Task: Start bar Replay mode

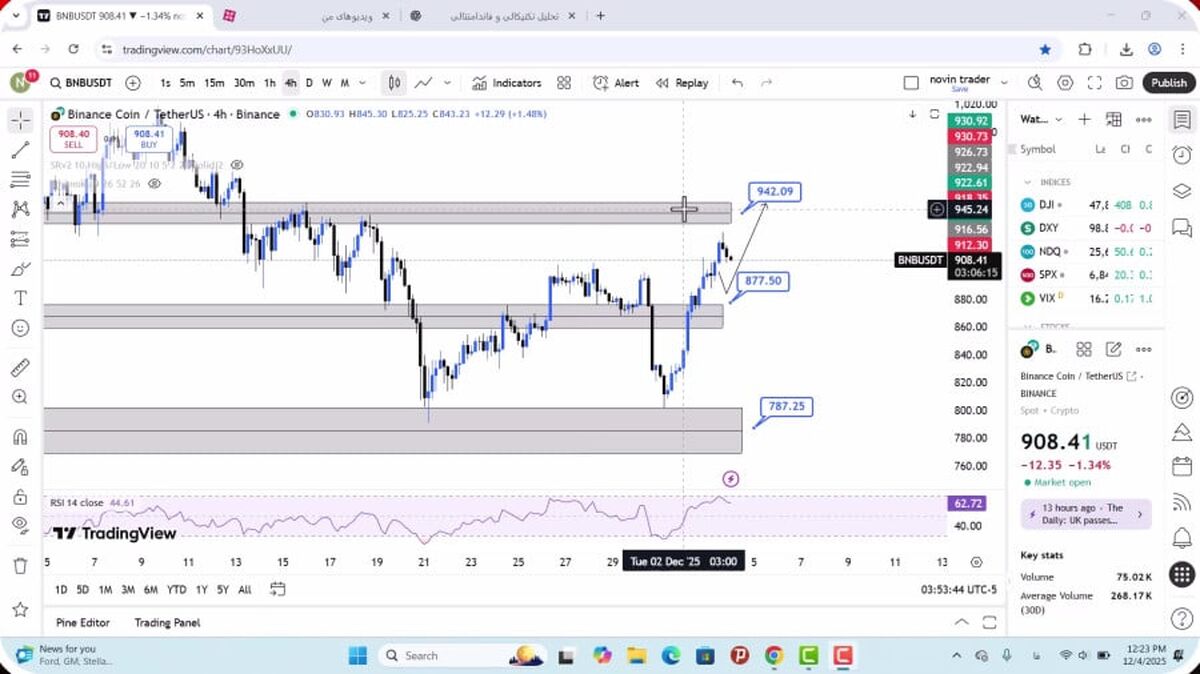Action: [x=682, y=83]
